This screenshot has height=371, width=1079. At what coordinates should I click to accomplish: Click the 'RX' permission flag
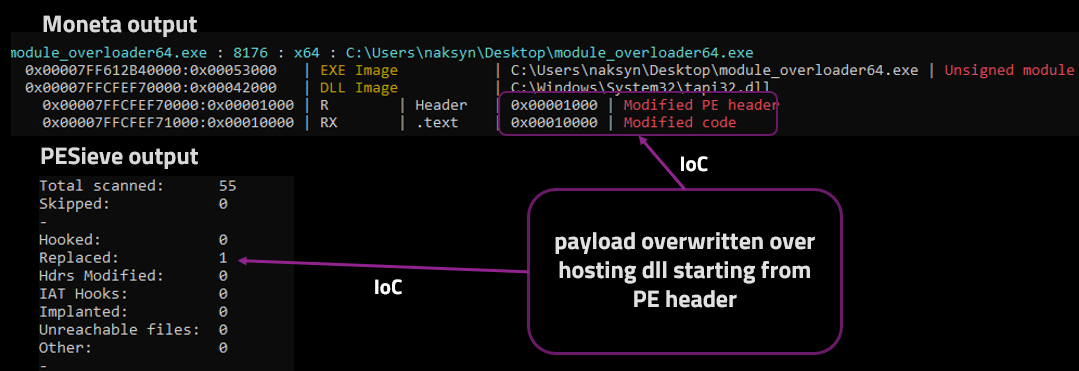pos(329,123)
